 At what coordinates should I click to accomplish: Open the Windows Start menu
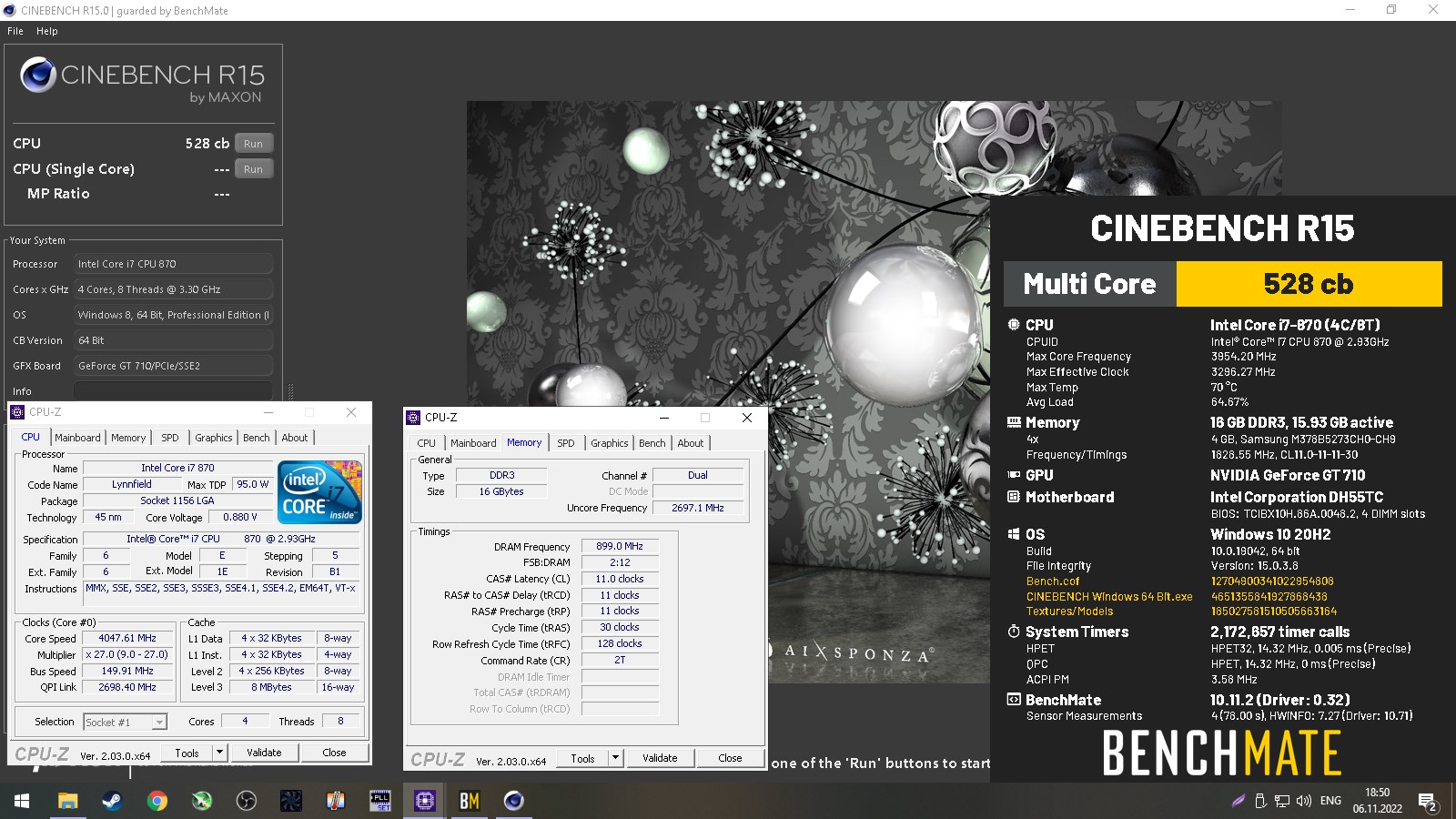[x=22, y=801]
